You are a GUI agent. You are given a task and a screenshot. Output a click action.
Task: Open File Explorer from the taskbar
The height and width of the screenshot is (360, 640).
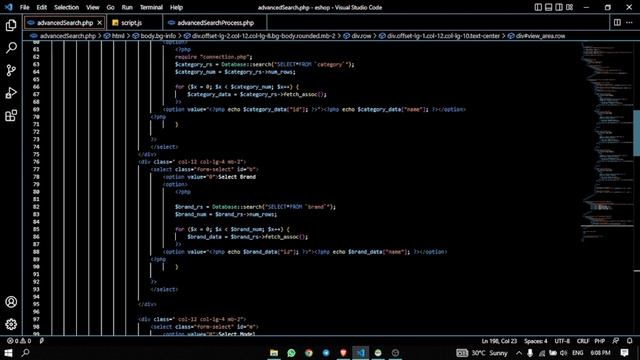coord(274,353)
